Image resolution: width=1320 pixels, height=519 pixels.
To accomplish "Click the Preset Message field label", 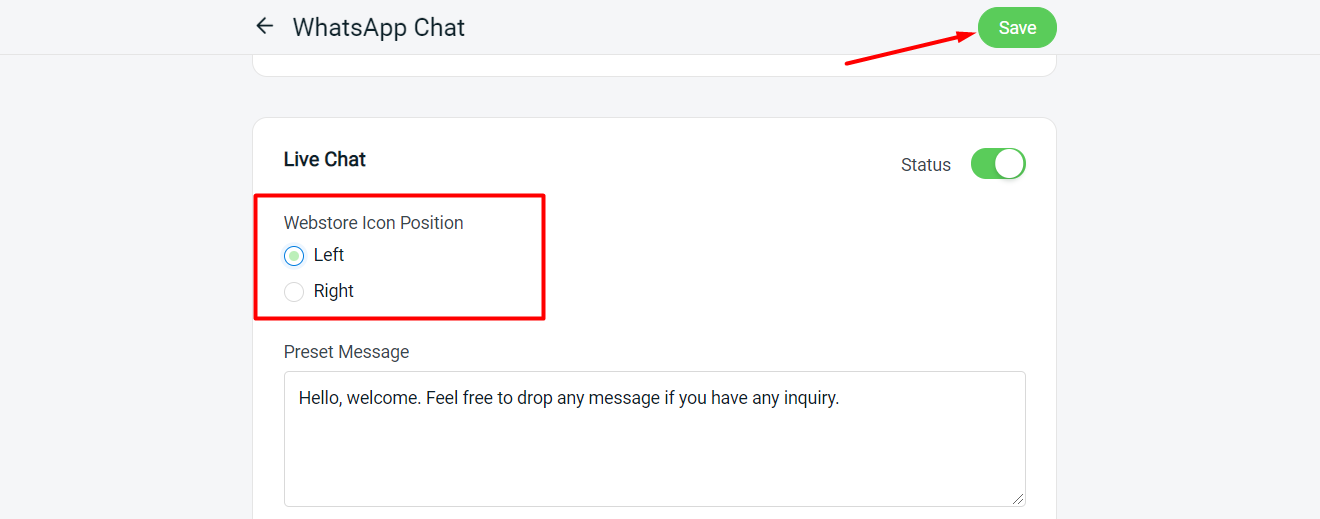I will pos(346,352).
